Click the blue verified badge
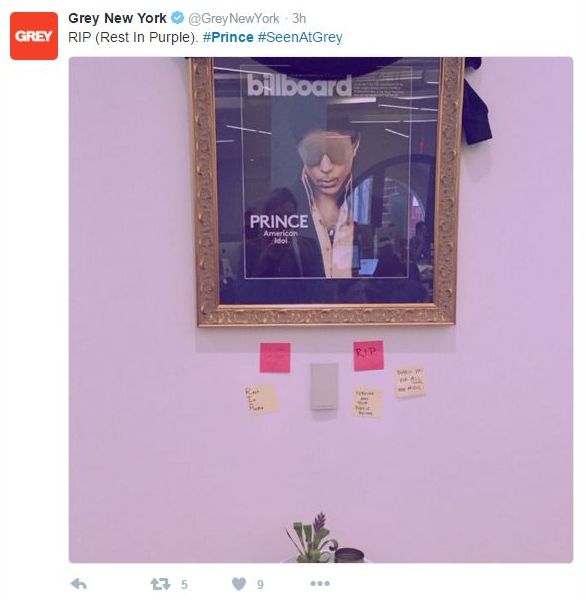The height and width of the screenshot is (600, 586). (177, 18)
